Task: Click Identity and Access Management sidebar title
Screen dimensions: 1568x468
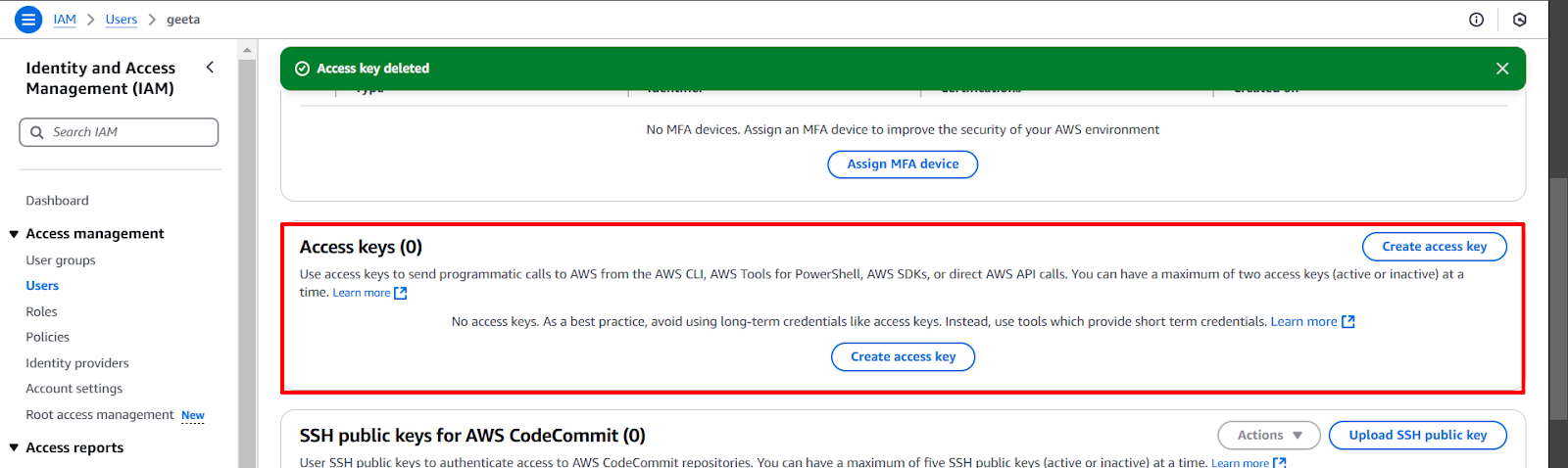Action: coord(100,78)
